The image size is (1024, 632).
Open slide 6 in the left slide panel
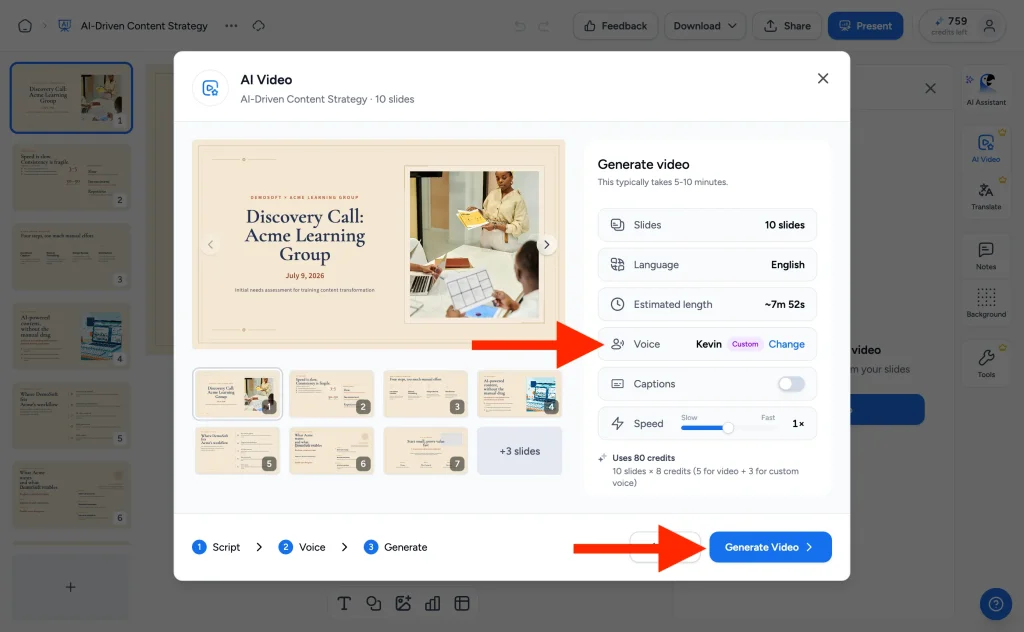(x=71, y=494)
